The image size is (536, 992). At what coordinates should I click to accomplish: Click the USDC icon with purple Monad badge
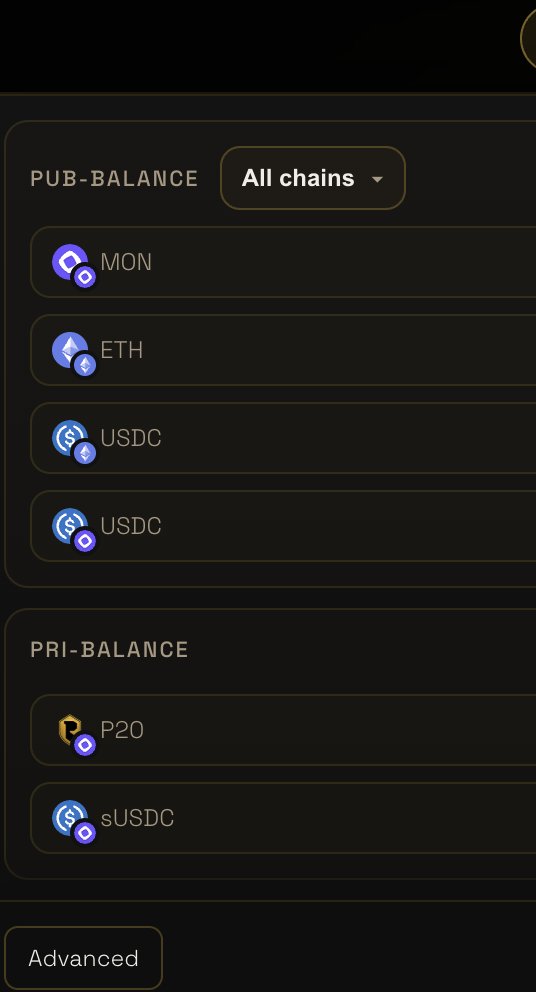tap(70, 525)
